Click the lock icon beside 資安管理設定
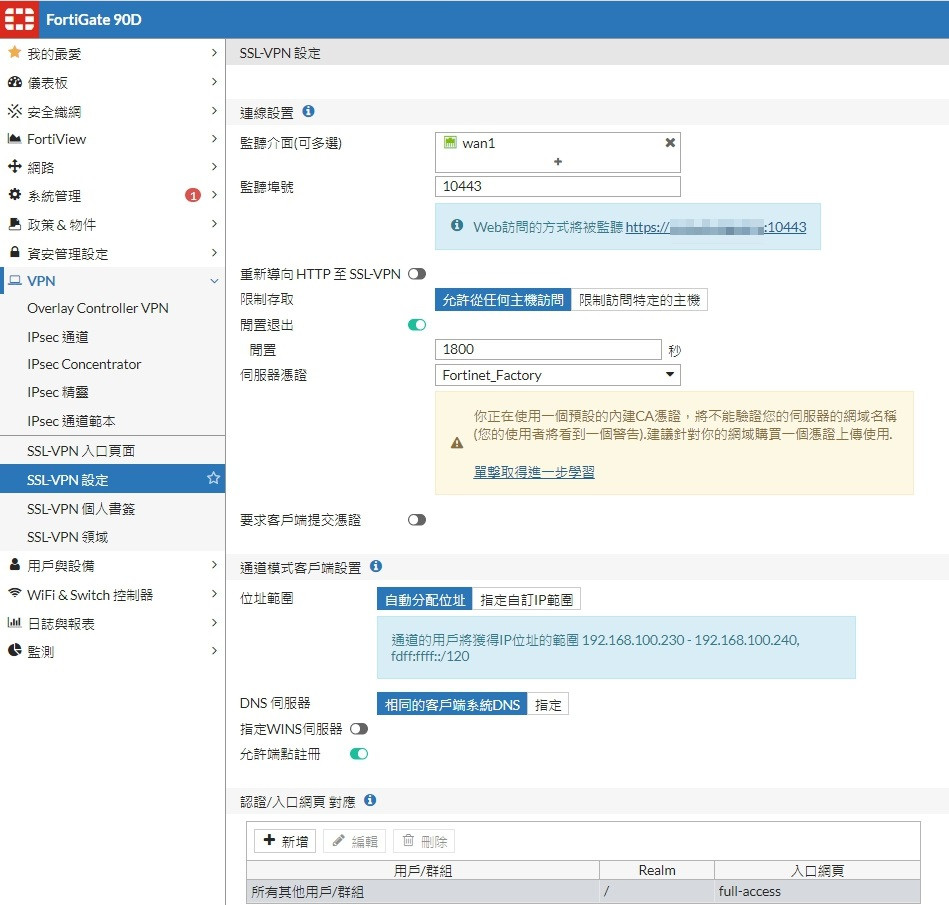This screenshot has height=905, width=949. click(x=15, y=252)
